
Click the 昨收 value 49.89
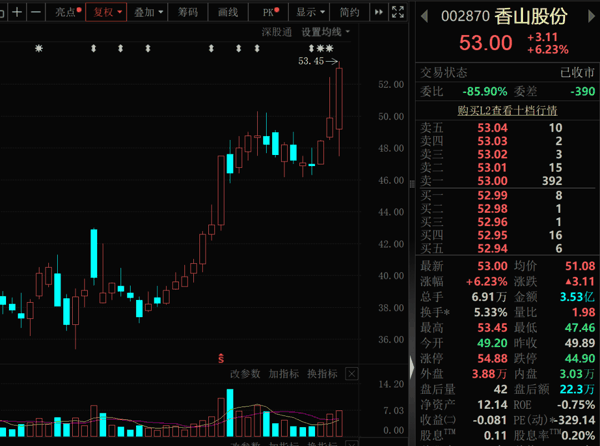tap(580, 343)
